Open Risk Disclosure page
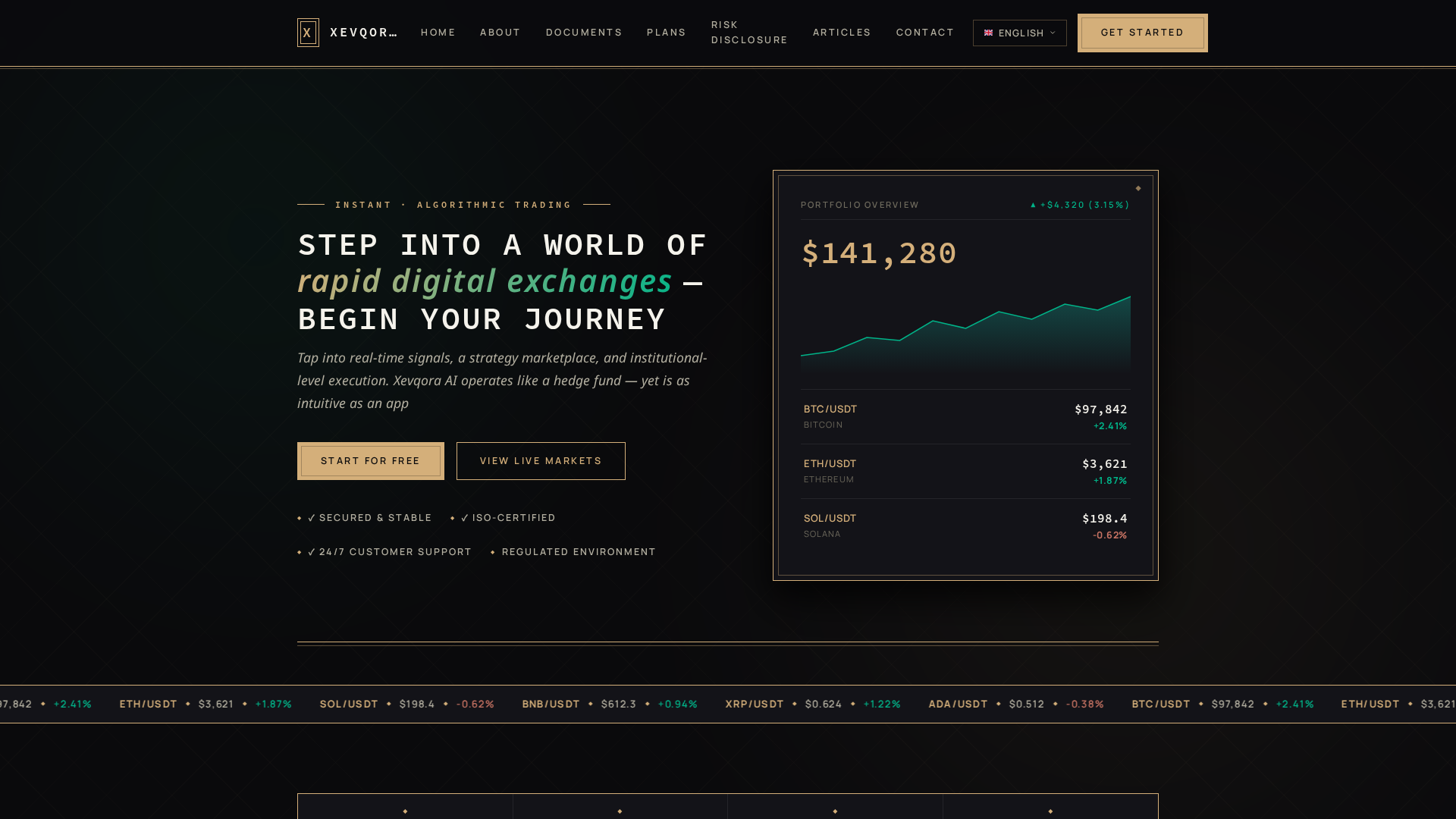Viewport: 1456px width, 819px height. pos(749,33)
